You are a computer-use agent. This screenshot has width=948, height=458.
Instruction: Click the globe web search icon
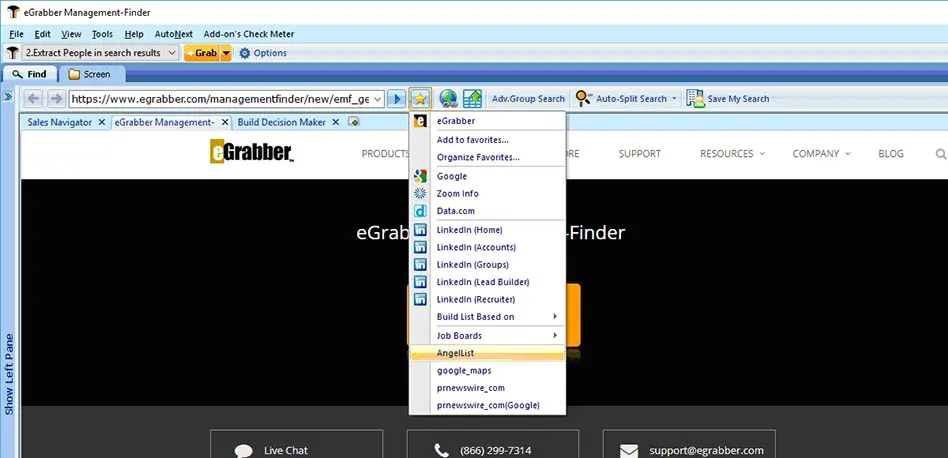point(448,98)
